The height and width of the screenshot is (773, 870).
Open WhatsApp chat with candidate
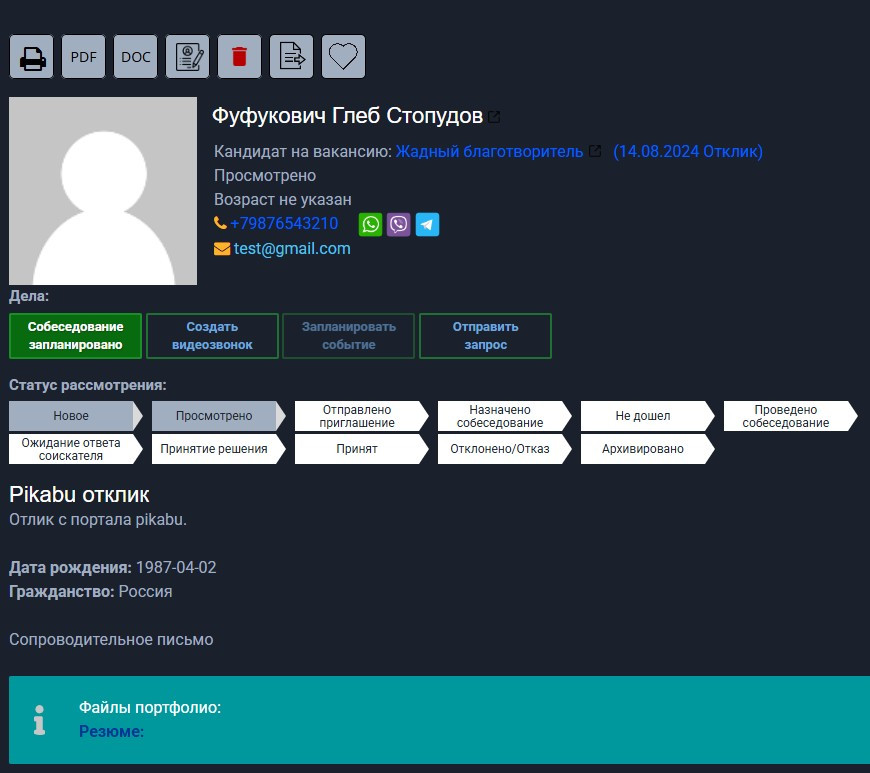point(371,224)
